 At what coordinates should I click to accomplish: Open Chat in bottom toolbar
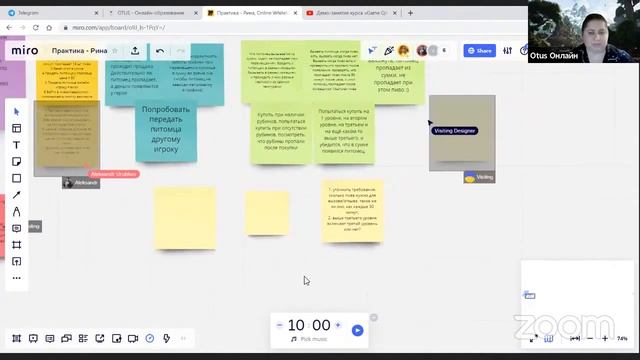click(67, 338)
